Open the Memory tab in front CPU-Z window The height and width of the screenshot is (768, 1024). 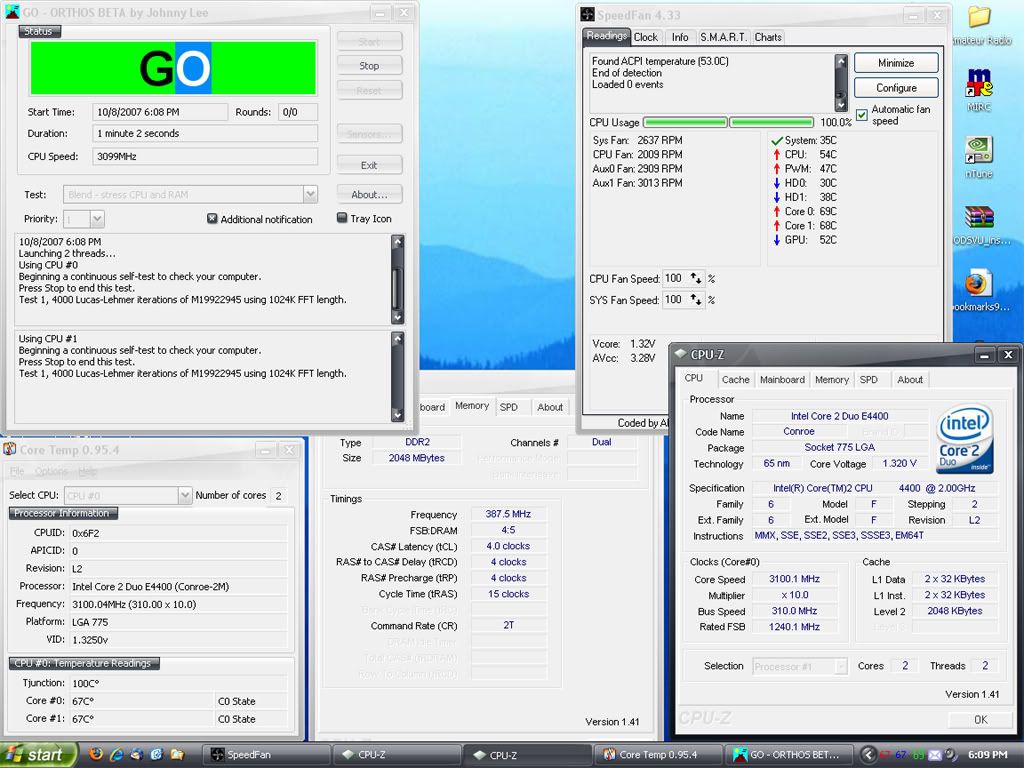832,379
